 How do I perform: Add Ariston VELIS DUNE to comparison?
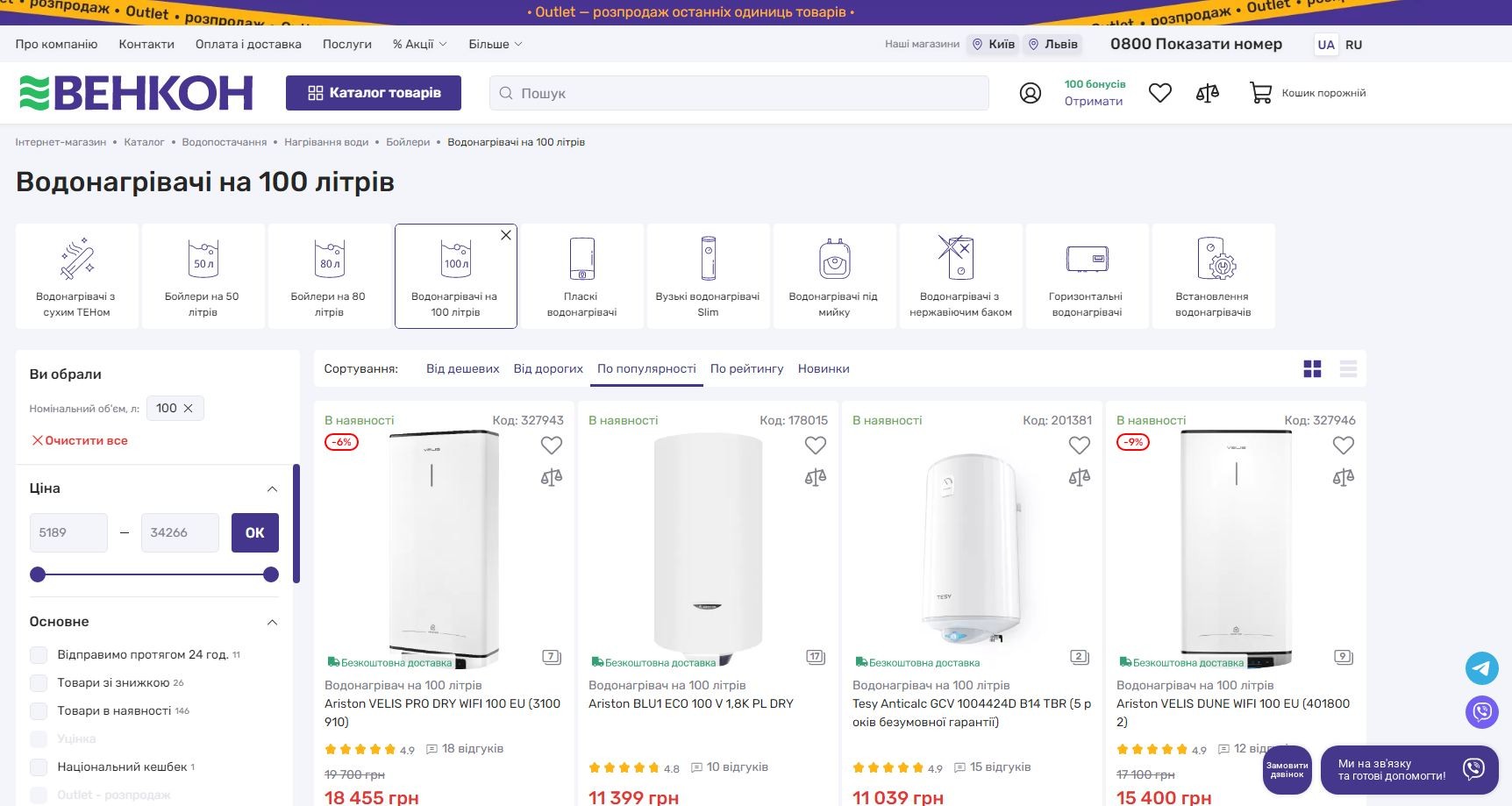tap(1344, 477)
